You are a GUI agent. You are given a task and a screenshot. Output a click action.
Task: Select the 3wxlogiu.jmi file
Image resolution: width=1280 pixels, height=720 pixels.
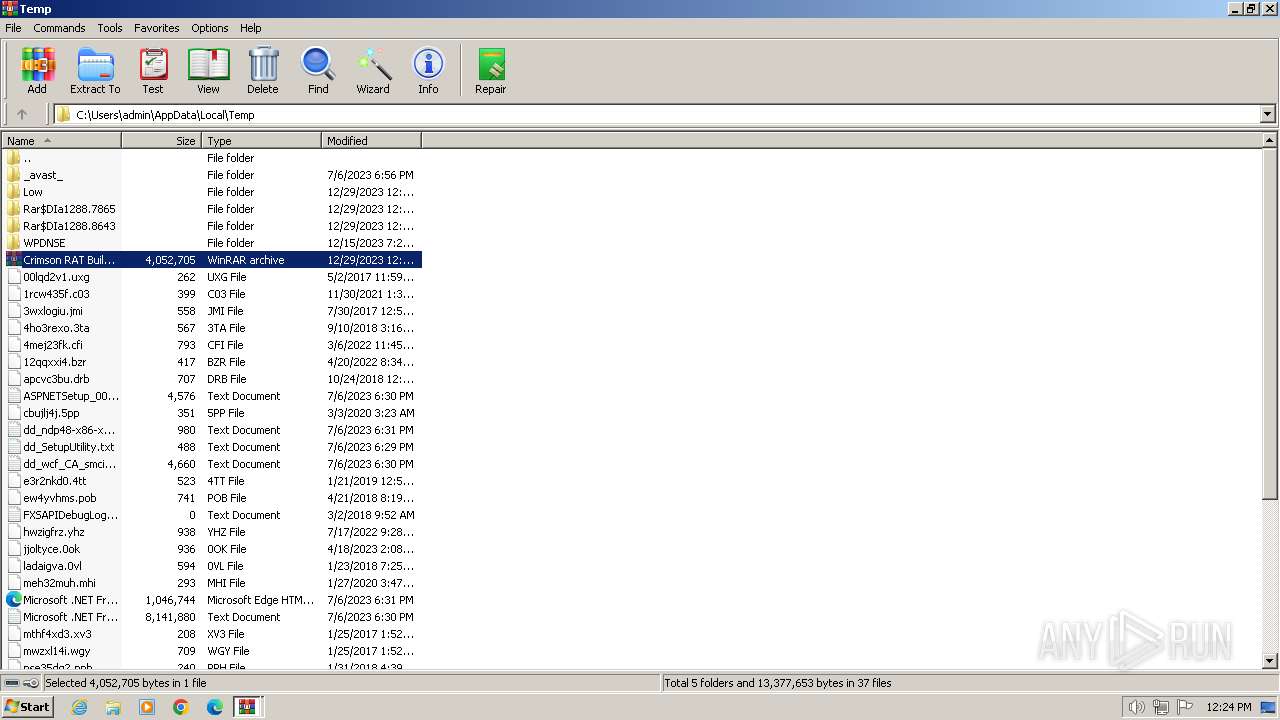pos(212,311)
